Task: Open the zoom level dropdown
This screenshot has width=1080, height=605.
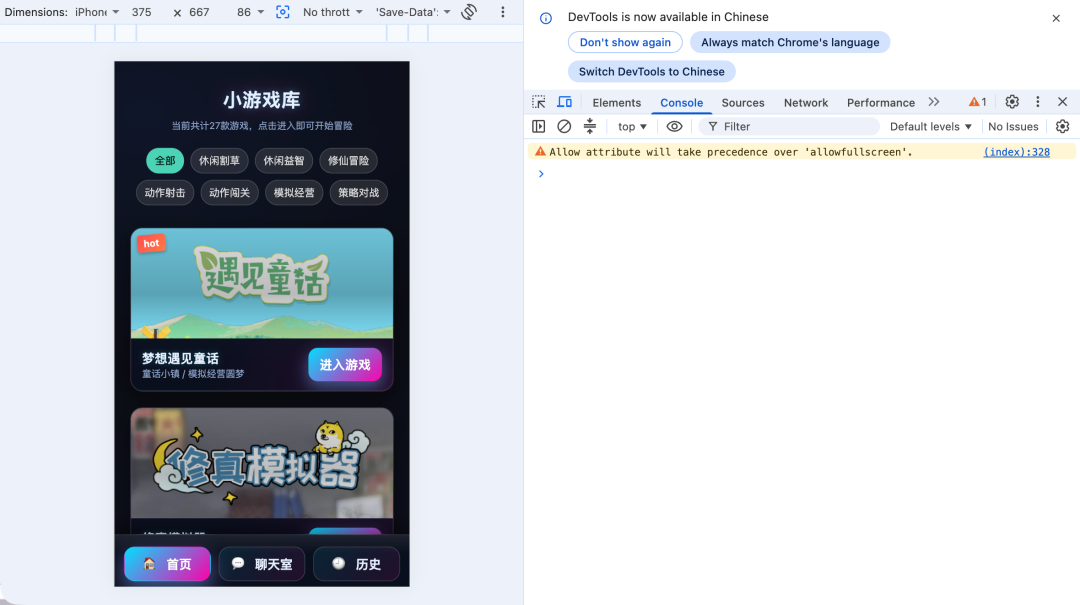Action: pos(250,12)
